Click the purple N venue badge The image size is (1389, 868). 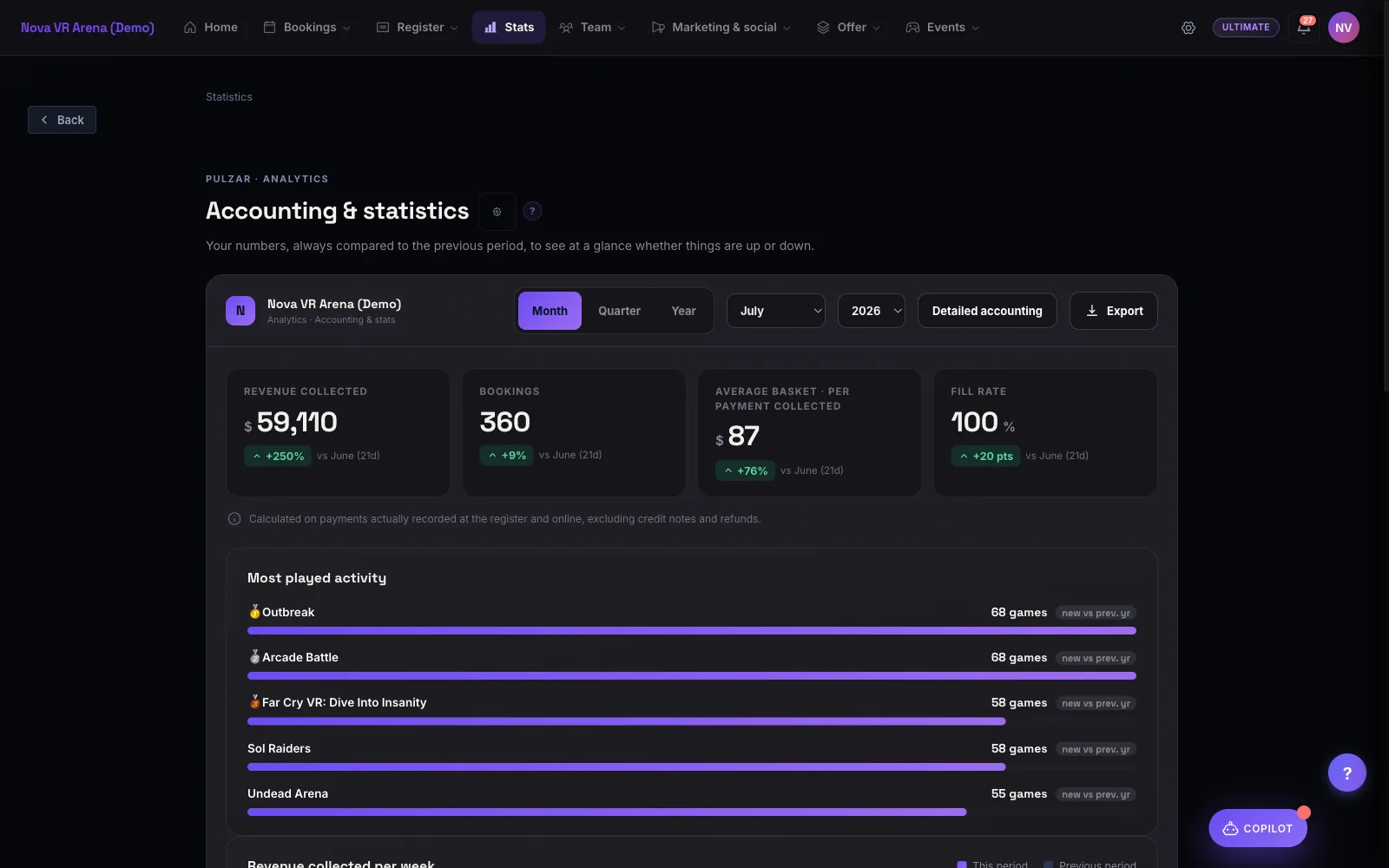point(240,311)
